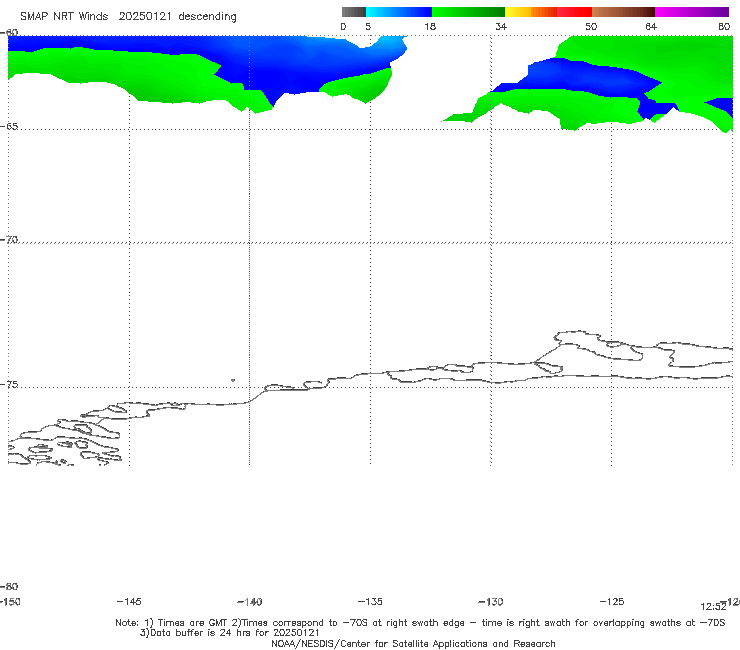Click the 'SMAP NRT Winds 20250121 descending' title
This screenshot has width=740, height=650.
tap(128, 17)
